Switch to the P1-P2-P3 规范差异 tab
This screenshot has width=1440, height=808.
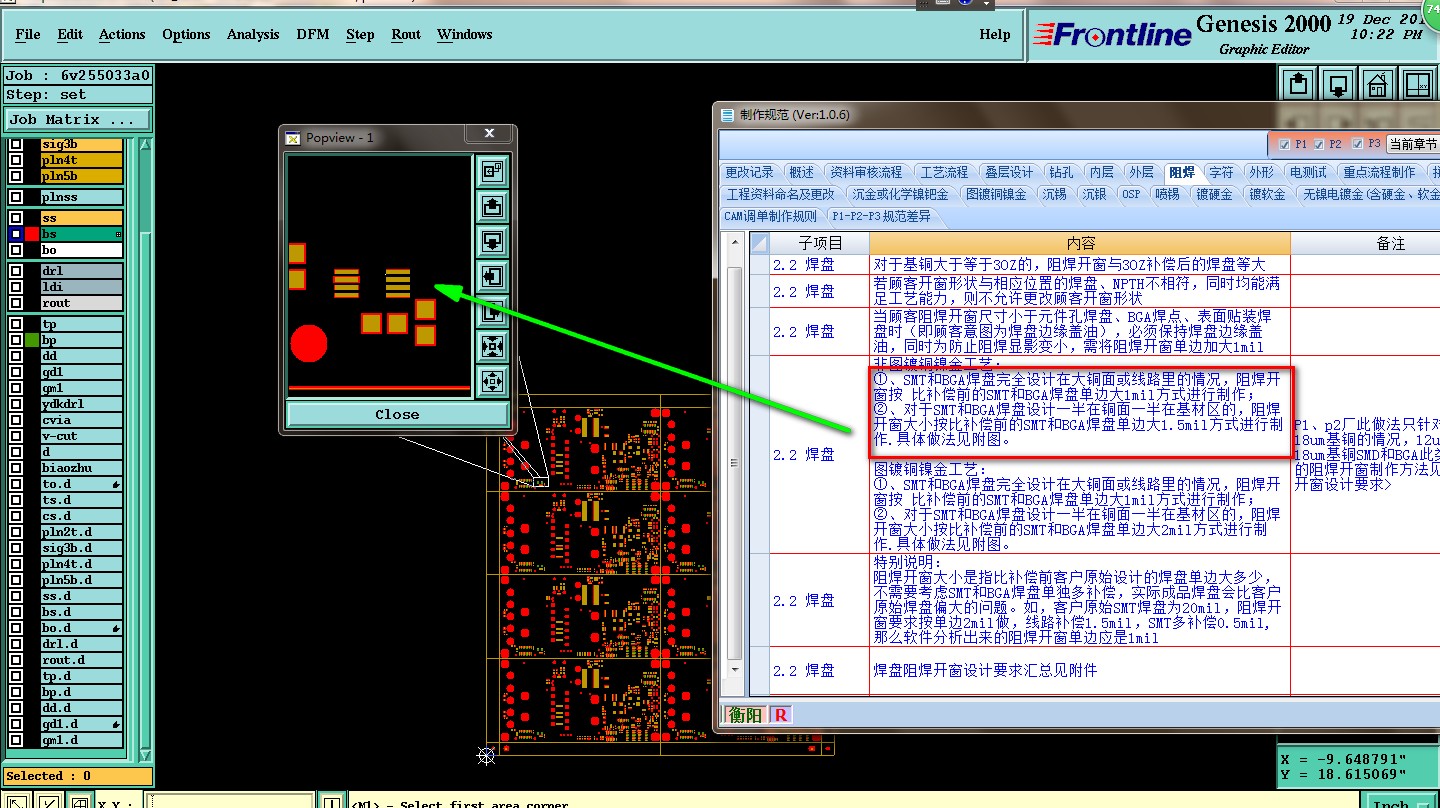tap(881, 216)
